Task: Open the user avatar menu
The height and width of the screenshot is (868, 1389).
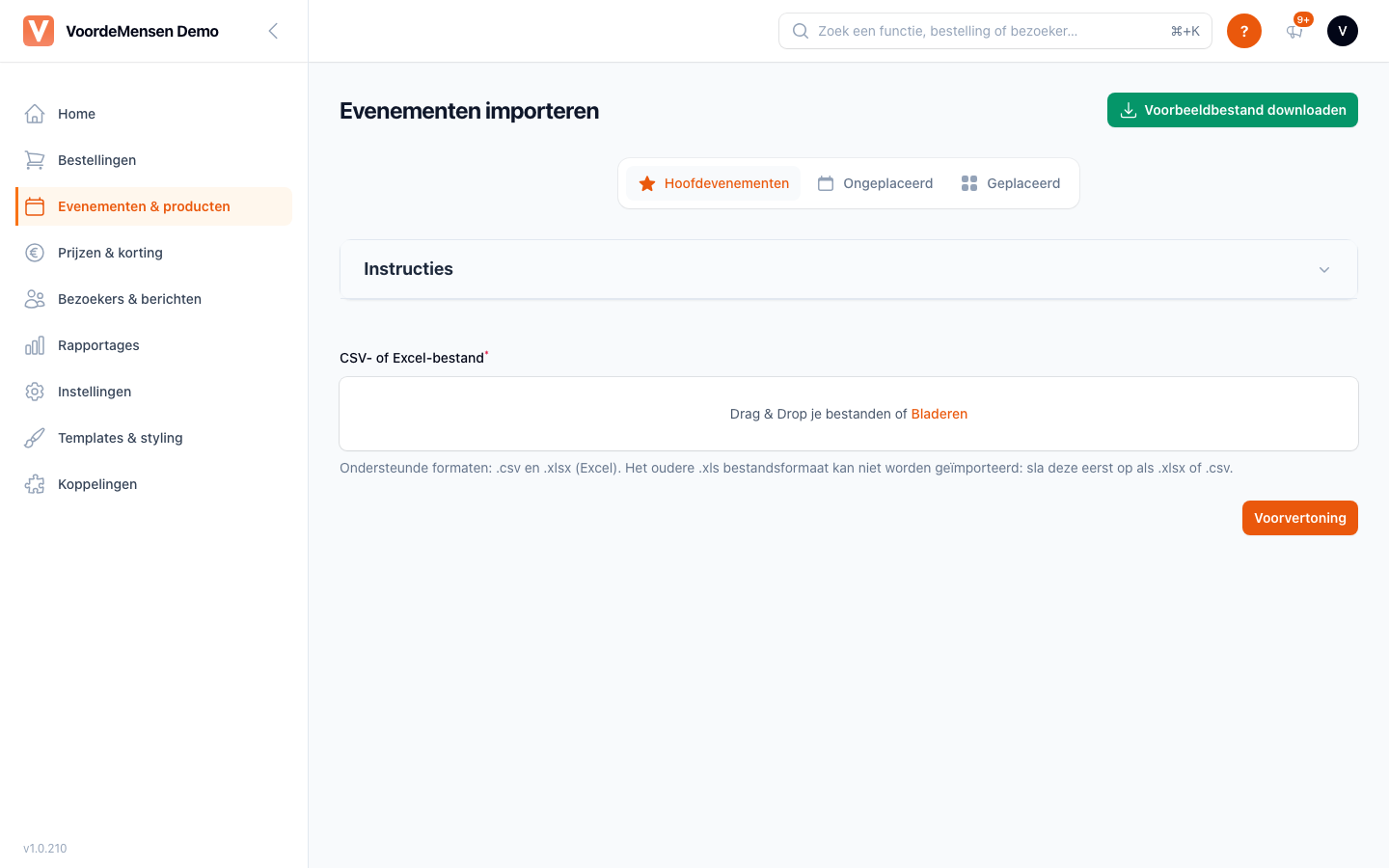Action: coord(1343,31)
